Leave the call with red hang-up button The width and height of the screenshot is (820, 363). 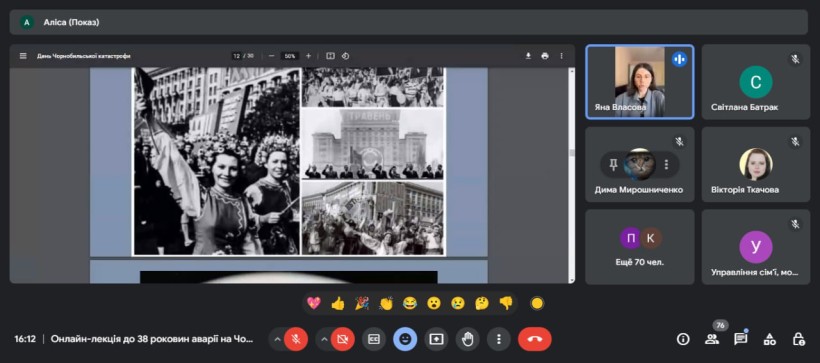click(534, 339)
